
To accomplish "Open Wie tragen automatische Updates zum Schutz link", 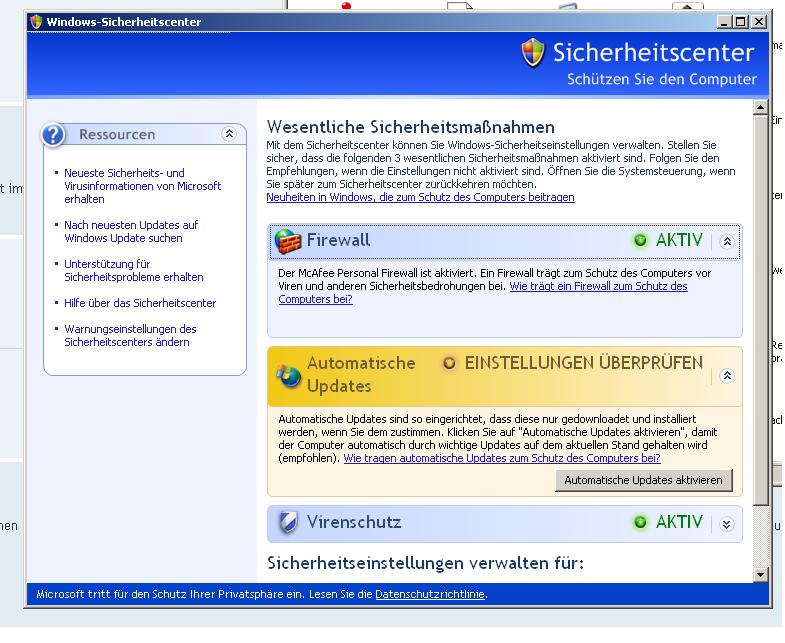I will [502, 458].
